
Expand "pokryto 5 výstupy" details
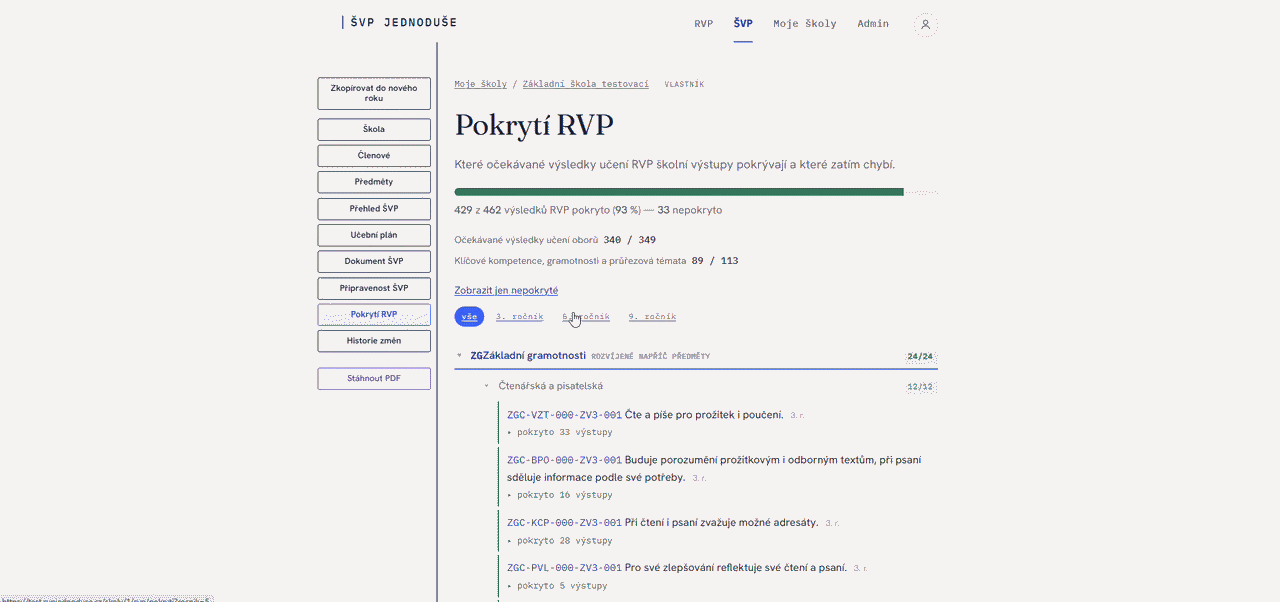click(x=557, y=586)
